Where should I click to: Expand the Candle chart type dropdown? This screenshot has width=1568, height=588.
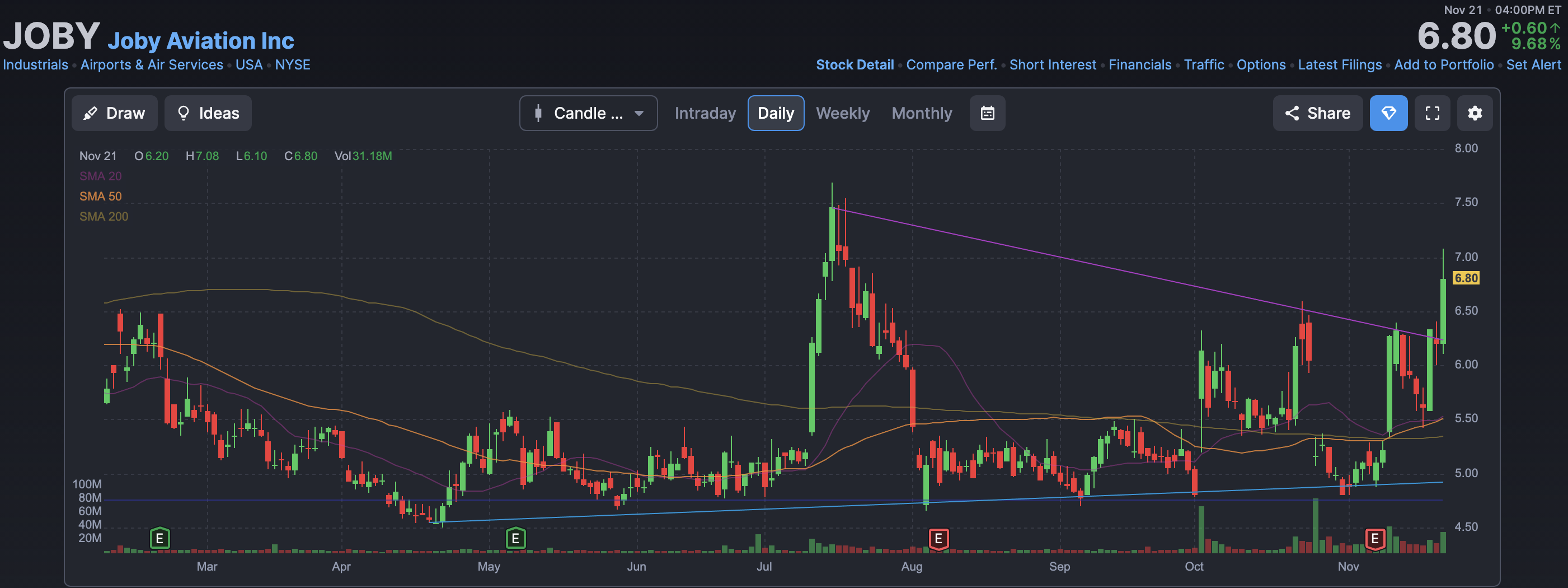[x=588, y=113]
